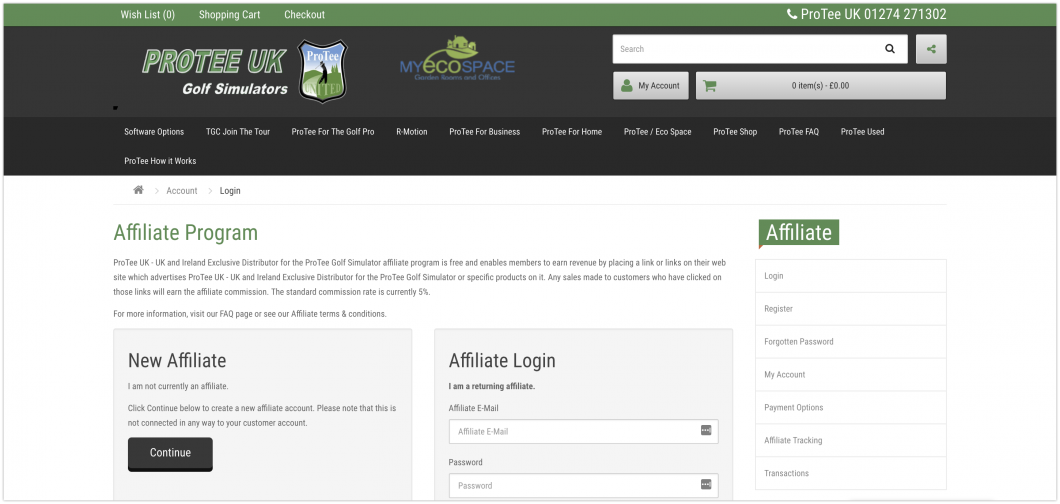
Task: Open Affiliate Tracking sidebar link
Action: pos(850,440)
